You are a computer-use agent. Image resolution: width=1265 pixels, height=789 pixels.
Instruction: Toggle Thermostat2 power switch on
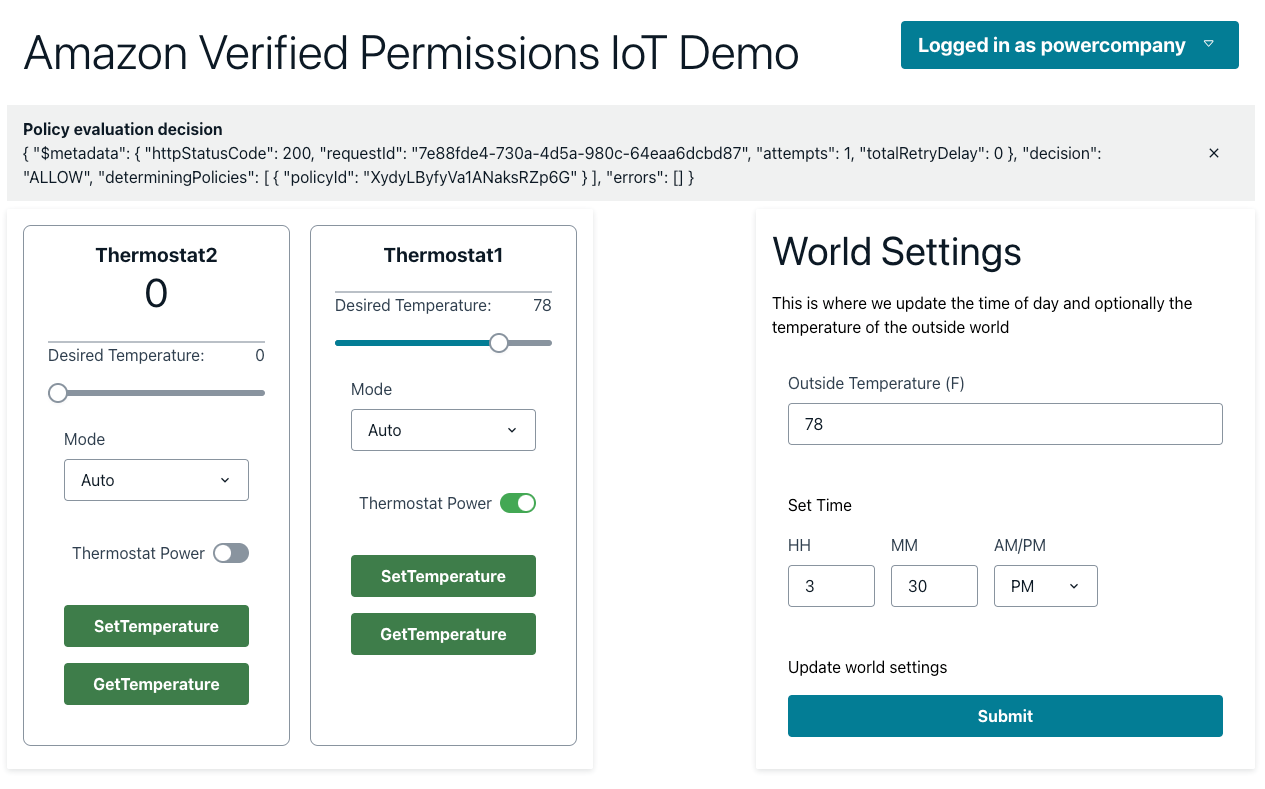click(x=231, y=553)
